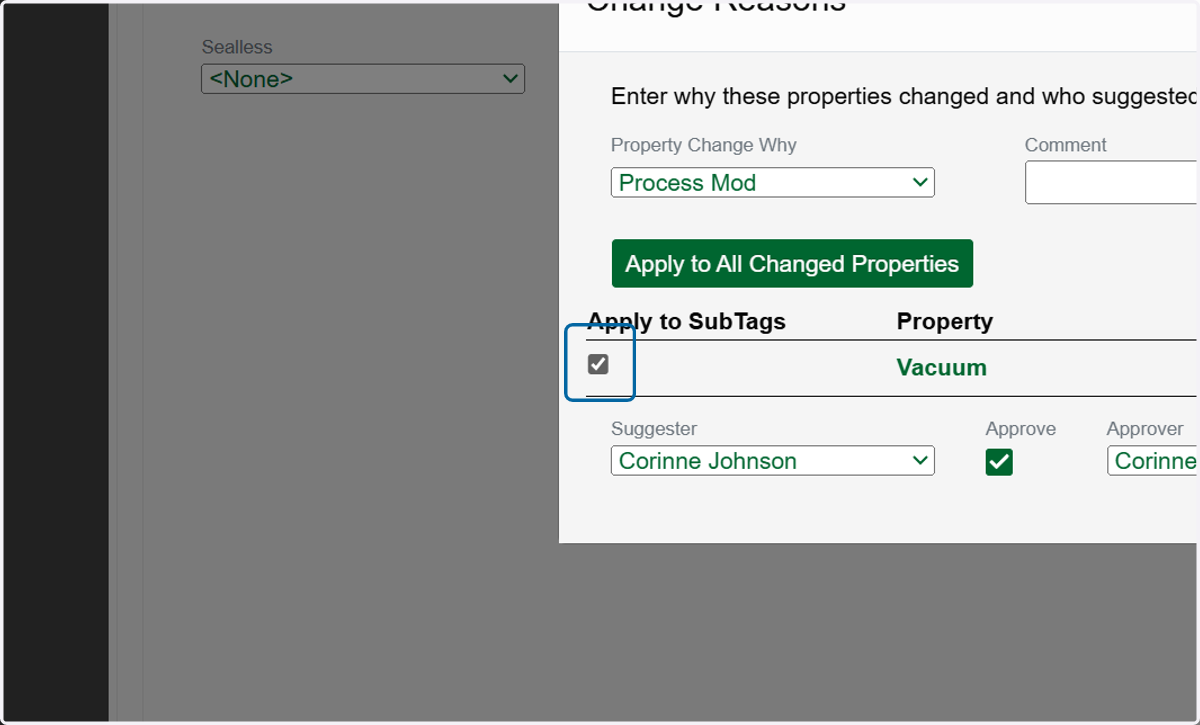Viewport: 1200px width, 725px height.
Task: Click Apply to All Changed Properties button
Action: [792, 263]
